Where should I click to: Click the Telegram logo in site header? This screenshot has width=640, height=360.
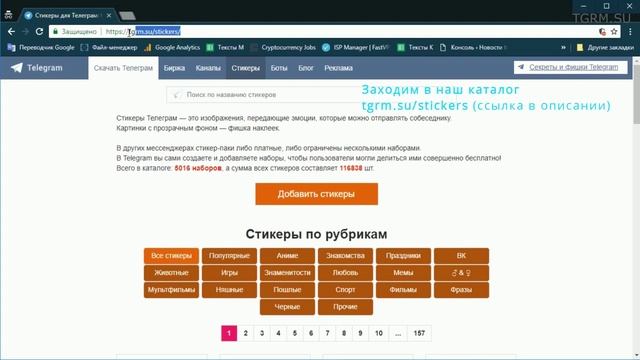point(37,68)
